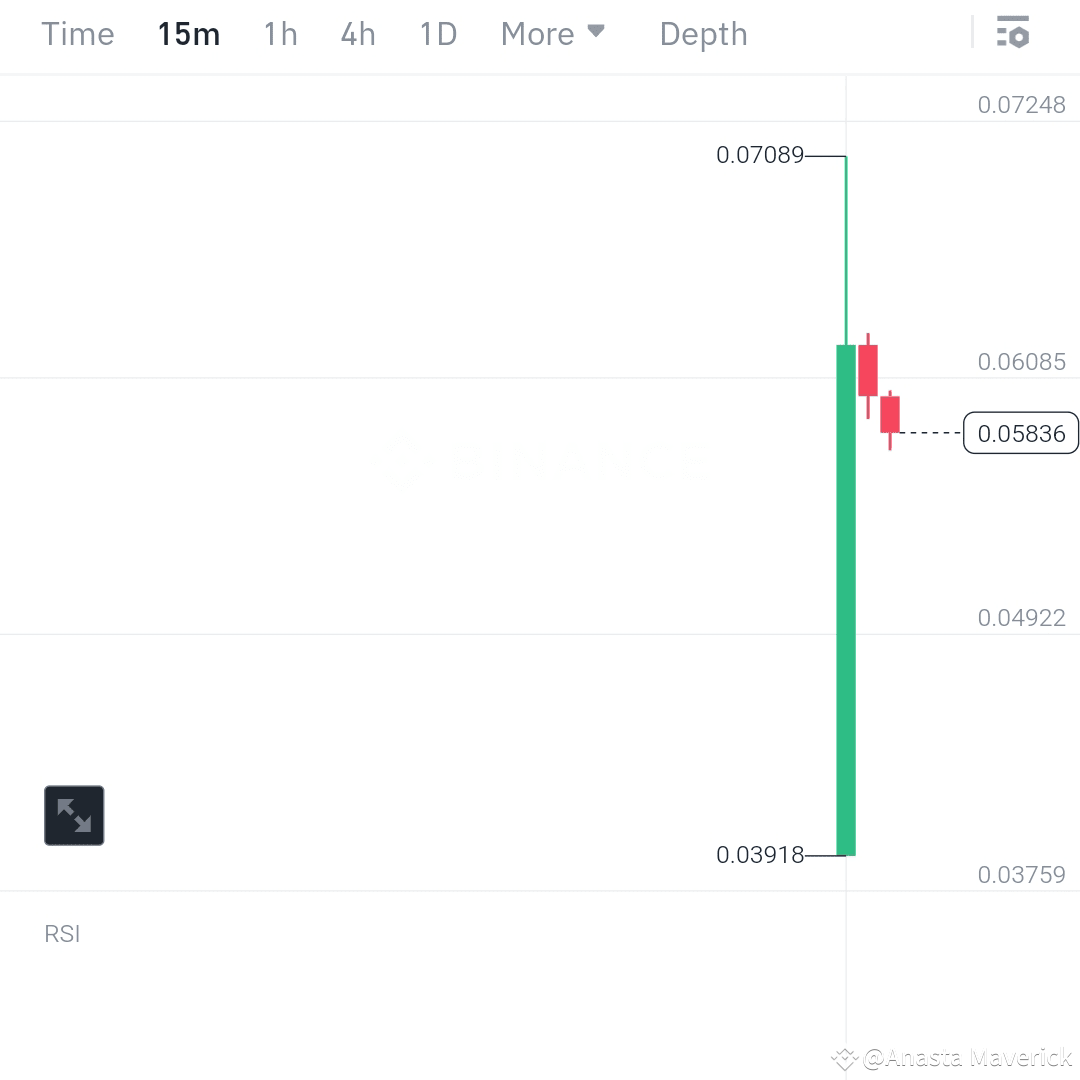Collapse the More interval selector

595,31
